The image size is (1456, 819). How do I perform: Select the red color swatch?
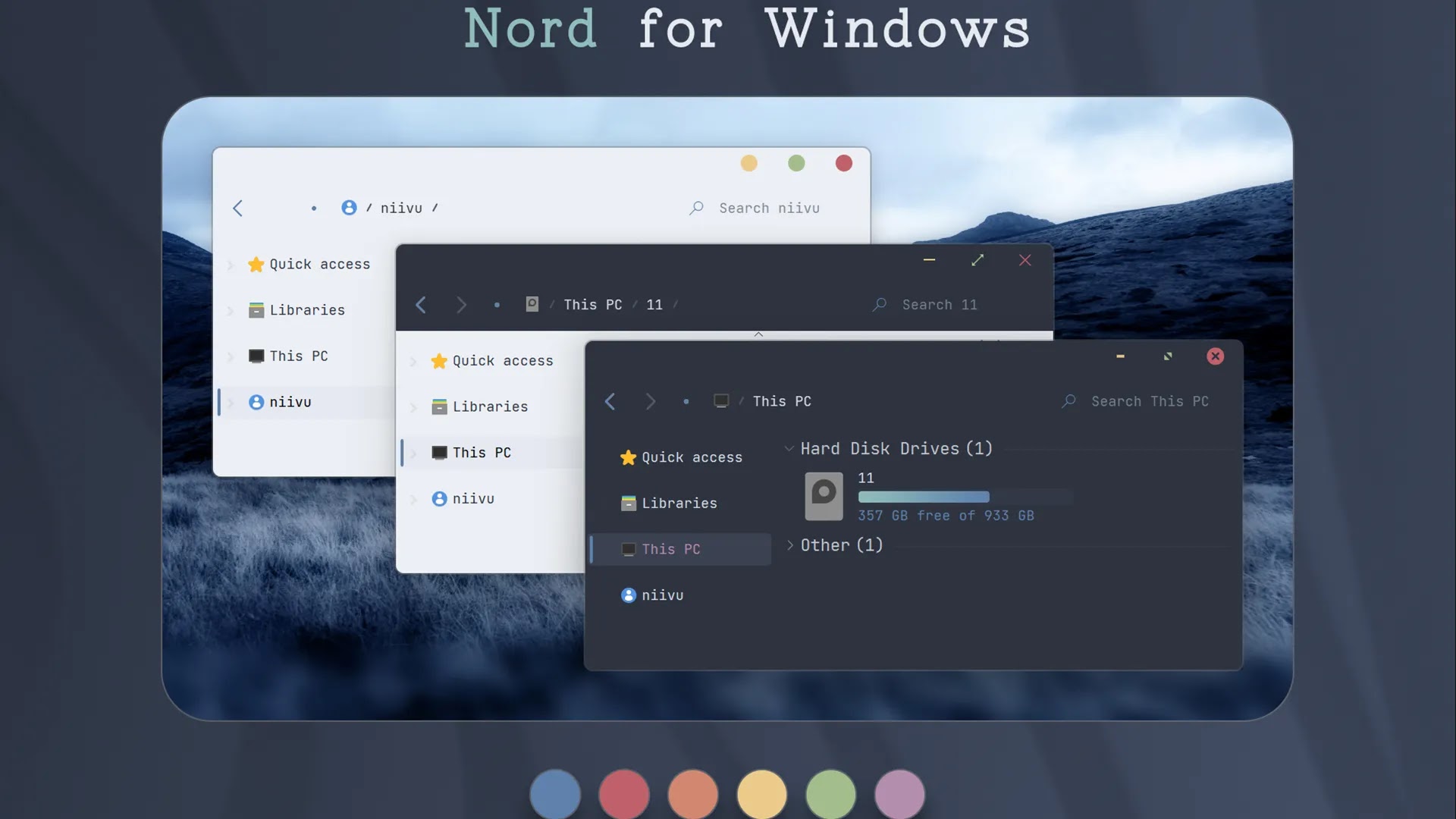(624, 794)
